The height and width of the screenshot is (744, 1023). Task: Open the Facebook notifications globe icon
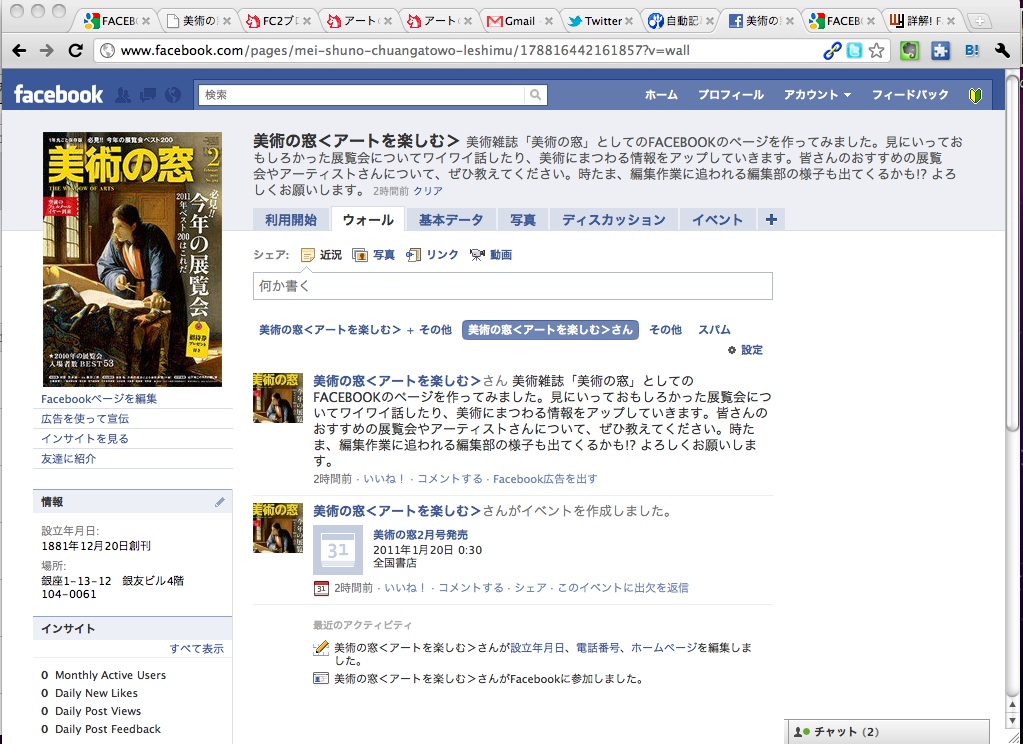click(x=172, y=95)
